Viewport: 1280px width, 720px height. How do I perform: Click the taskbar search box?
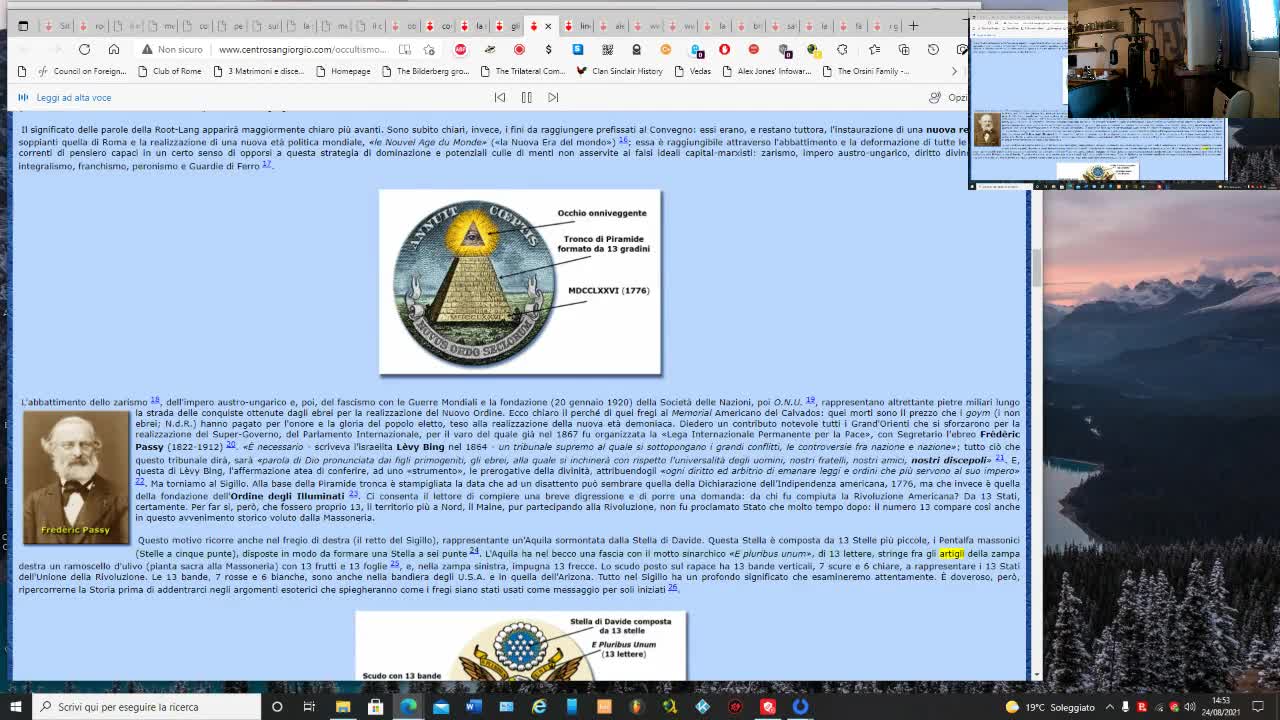(146, 707)
